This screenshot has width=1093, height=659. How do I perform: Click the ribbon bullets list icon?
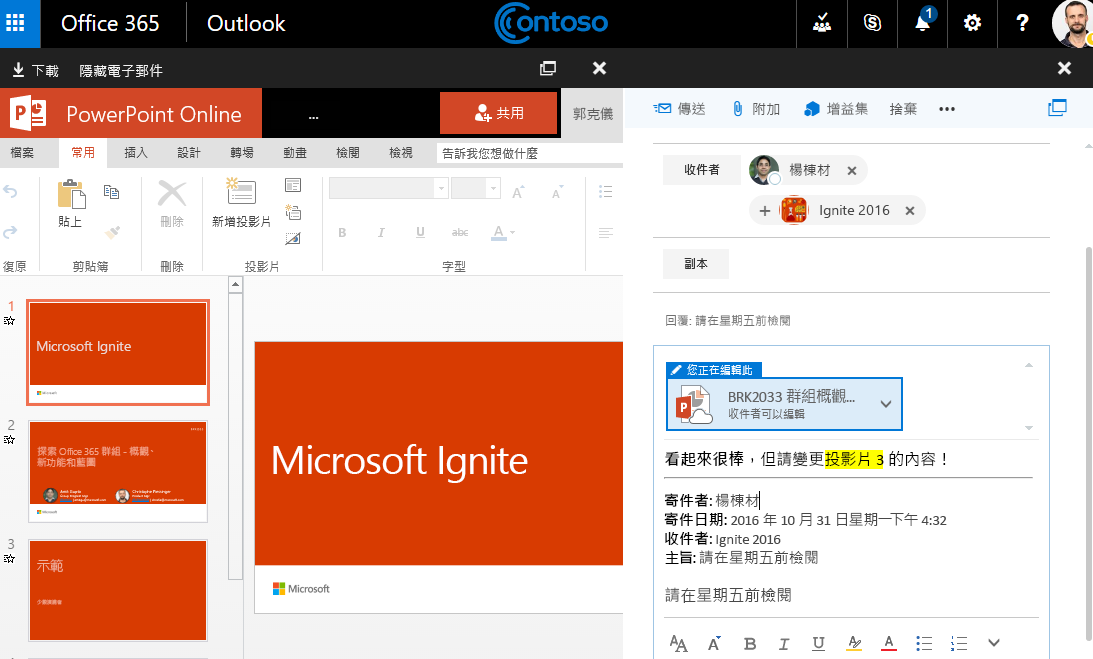click(606, 191)
